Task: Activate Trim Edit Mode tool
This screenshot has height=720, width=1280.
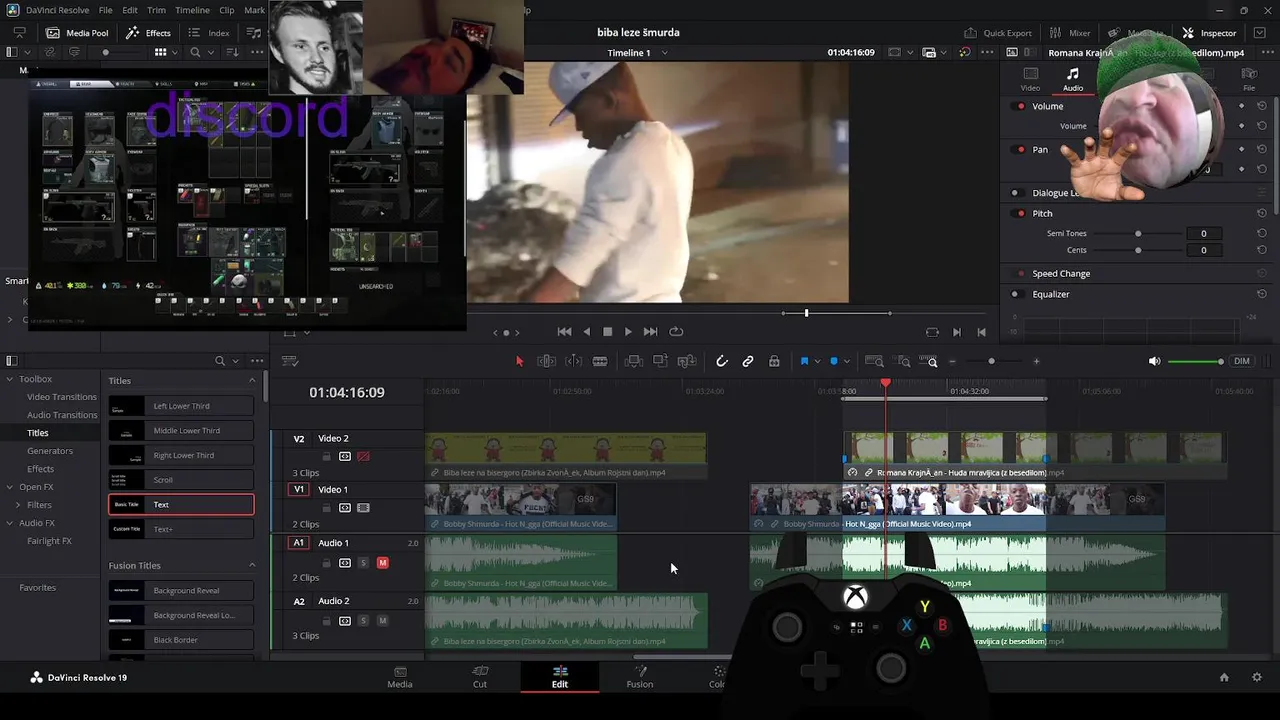Action: pyautogui.click(x=546, y=361)
